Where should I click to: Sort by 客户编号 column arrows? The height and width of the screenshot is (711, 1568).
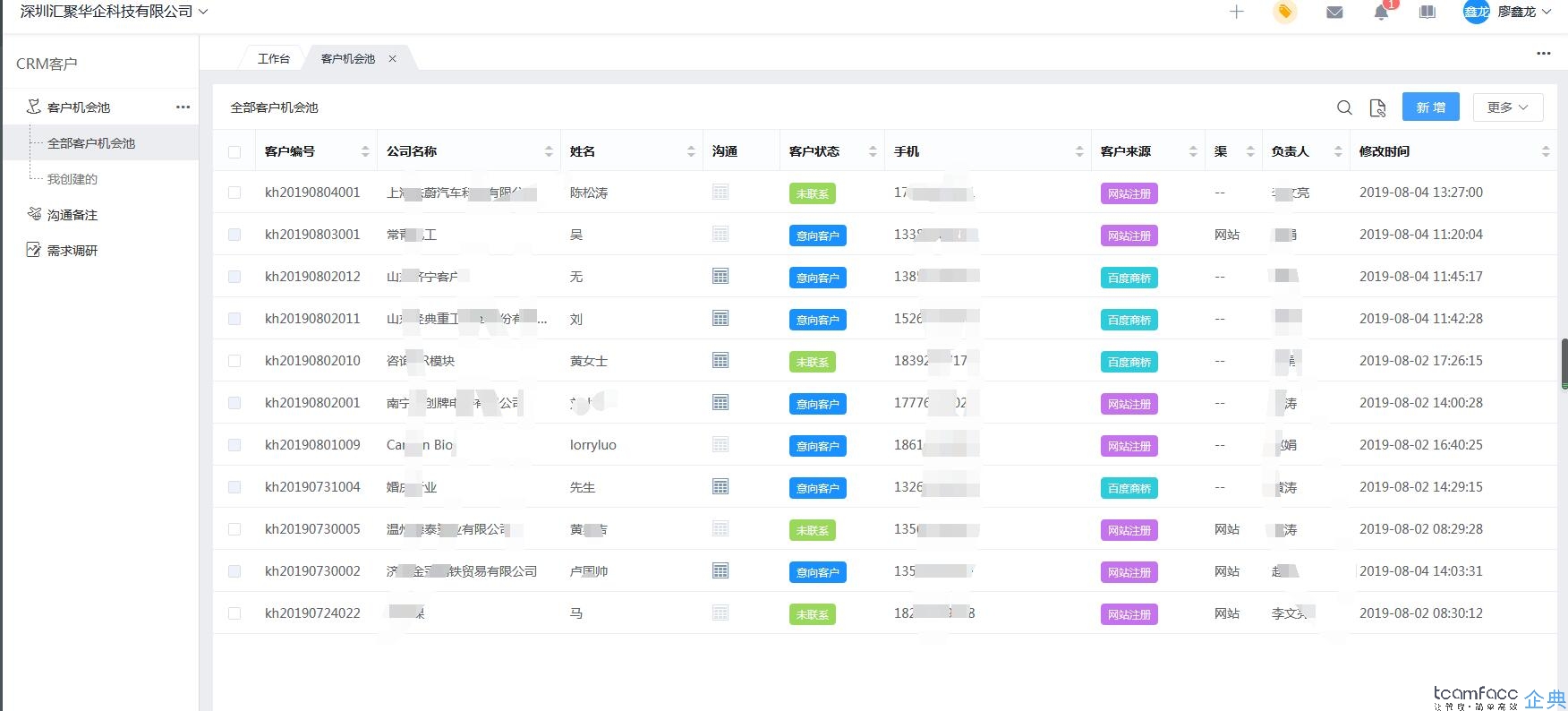(365, 151)
